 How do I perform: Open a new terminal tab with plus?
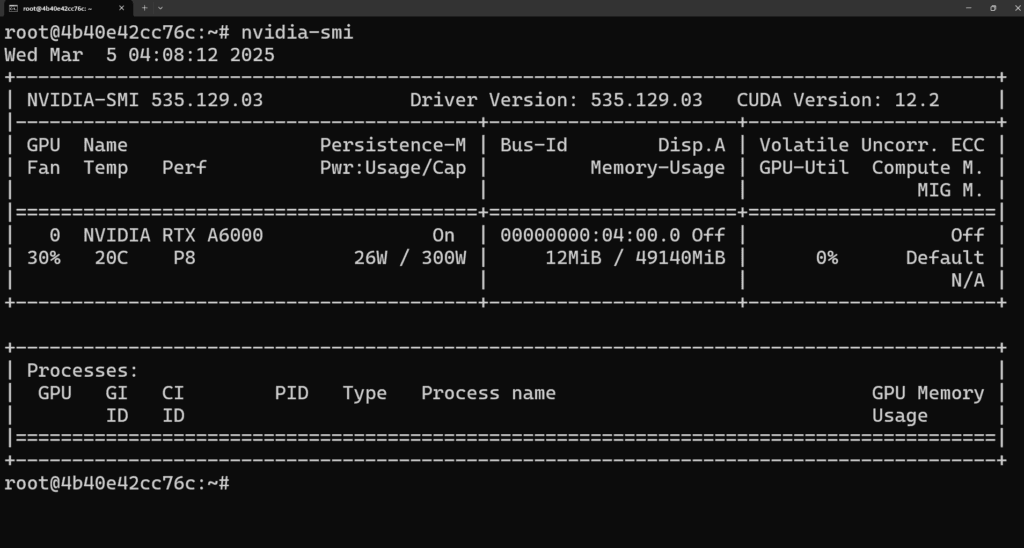144,8
